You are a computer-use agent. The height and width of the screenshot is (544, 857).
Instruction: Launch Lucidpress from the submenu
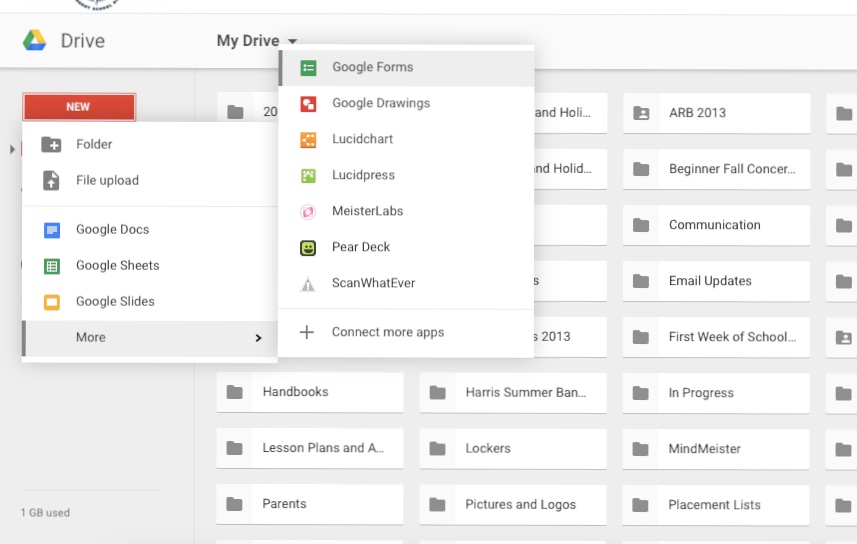pos(406,176)
